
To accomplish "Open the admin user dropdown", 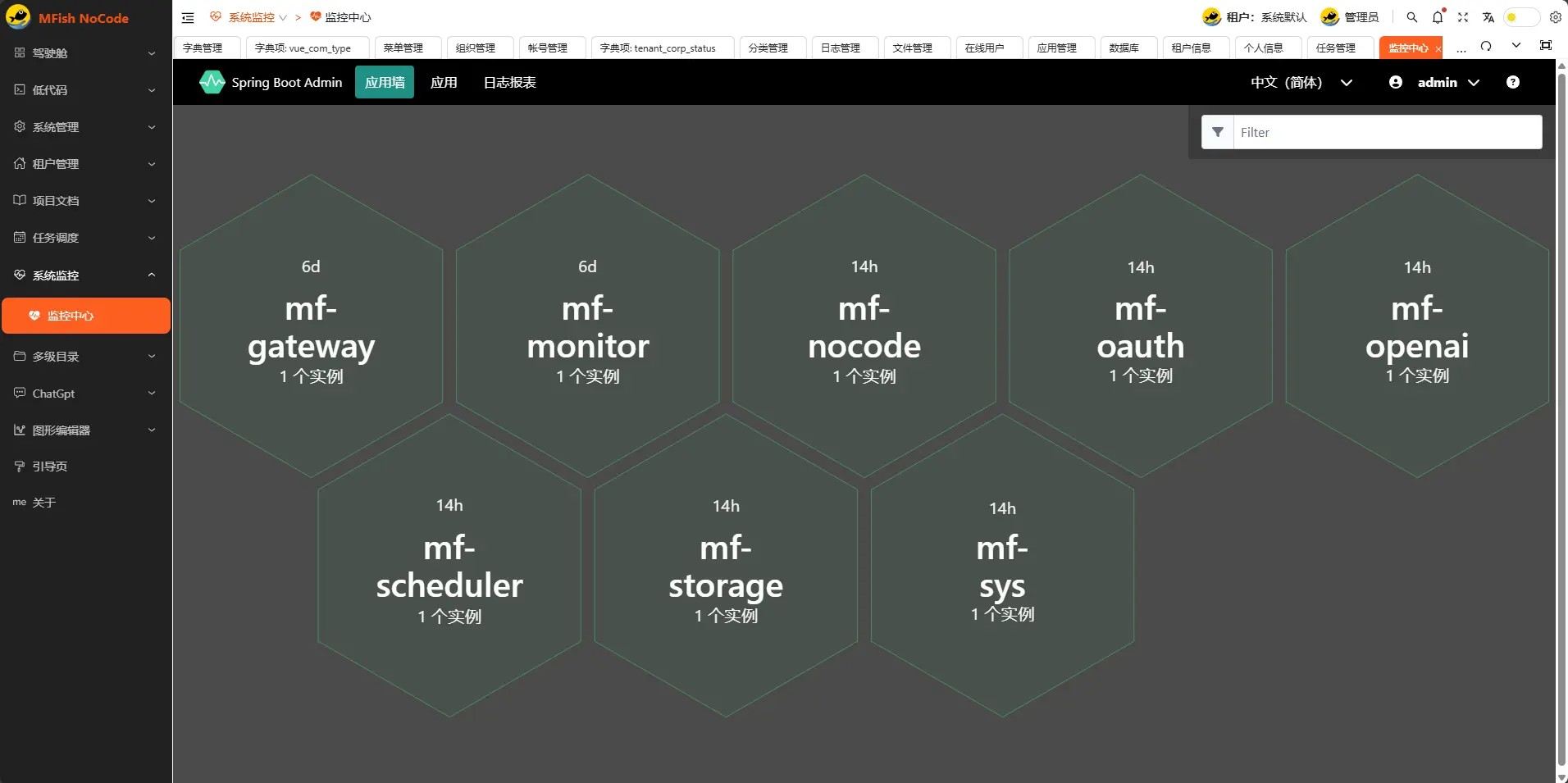I will click(1435, 82).
